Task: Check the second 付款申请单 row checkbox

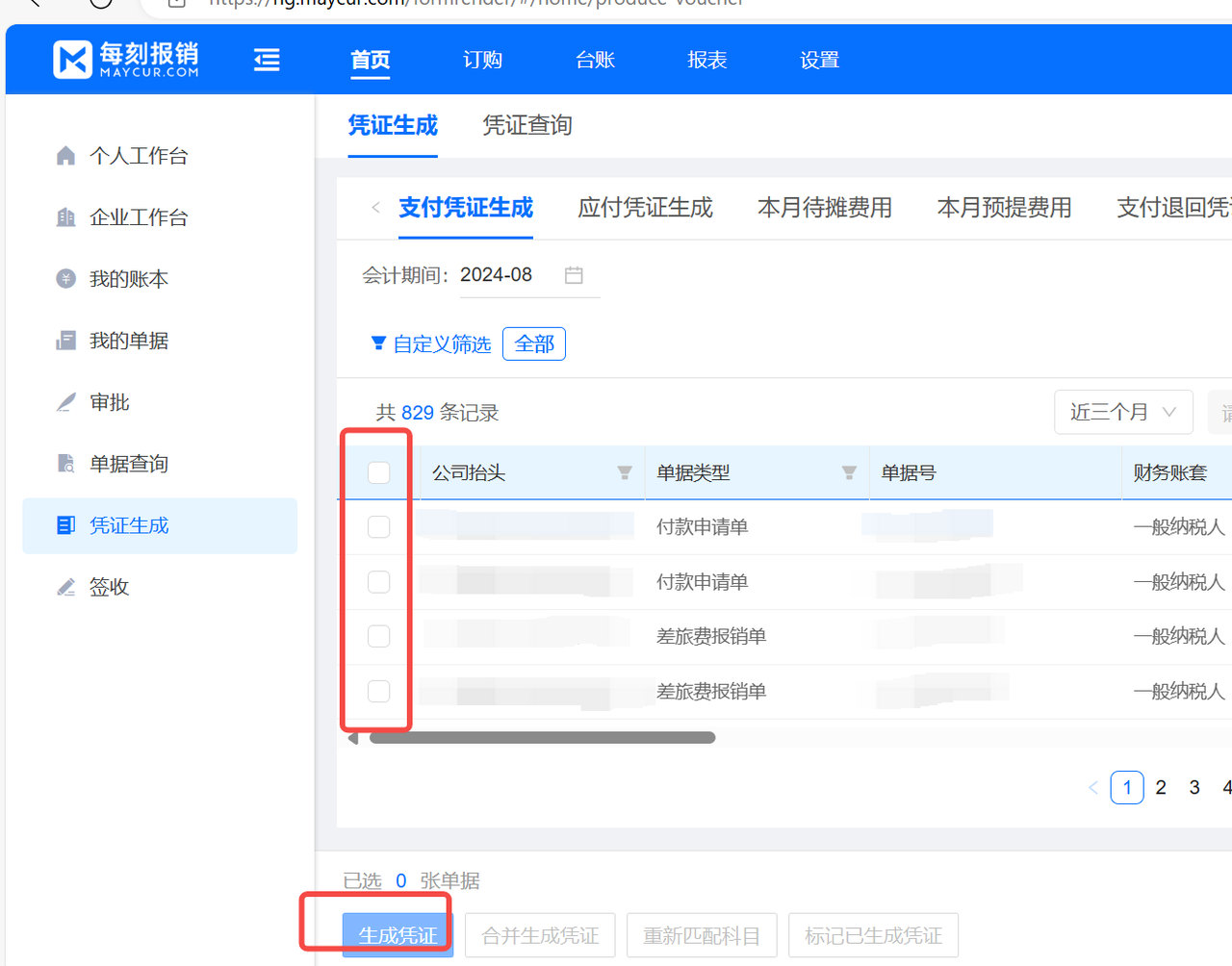Action: point(378,582)
